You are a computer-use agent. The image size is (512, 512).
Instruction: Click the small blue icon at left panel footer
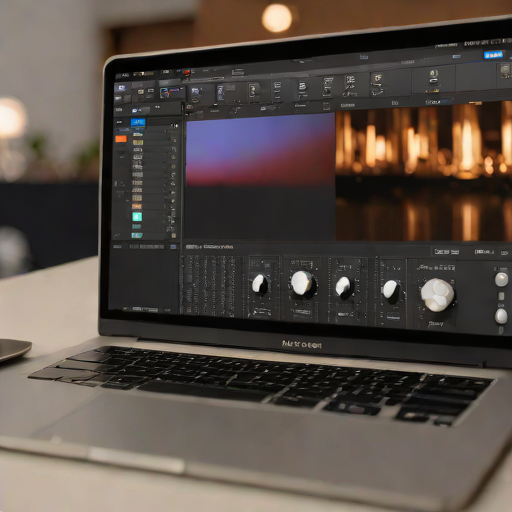173,247
